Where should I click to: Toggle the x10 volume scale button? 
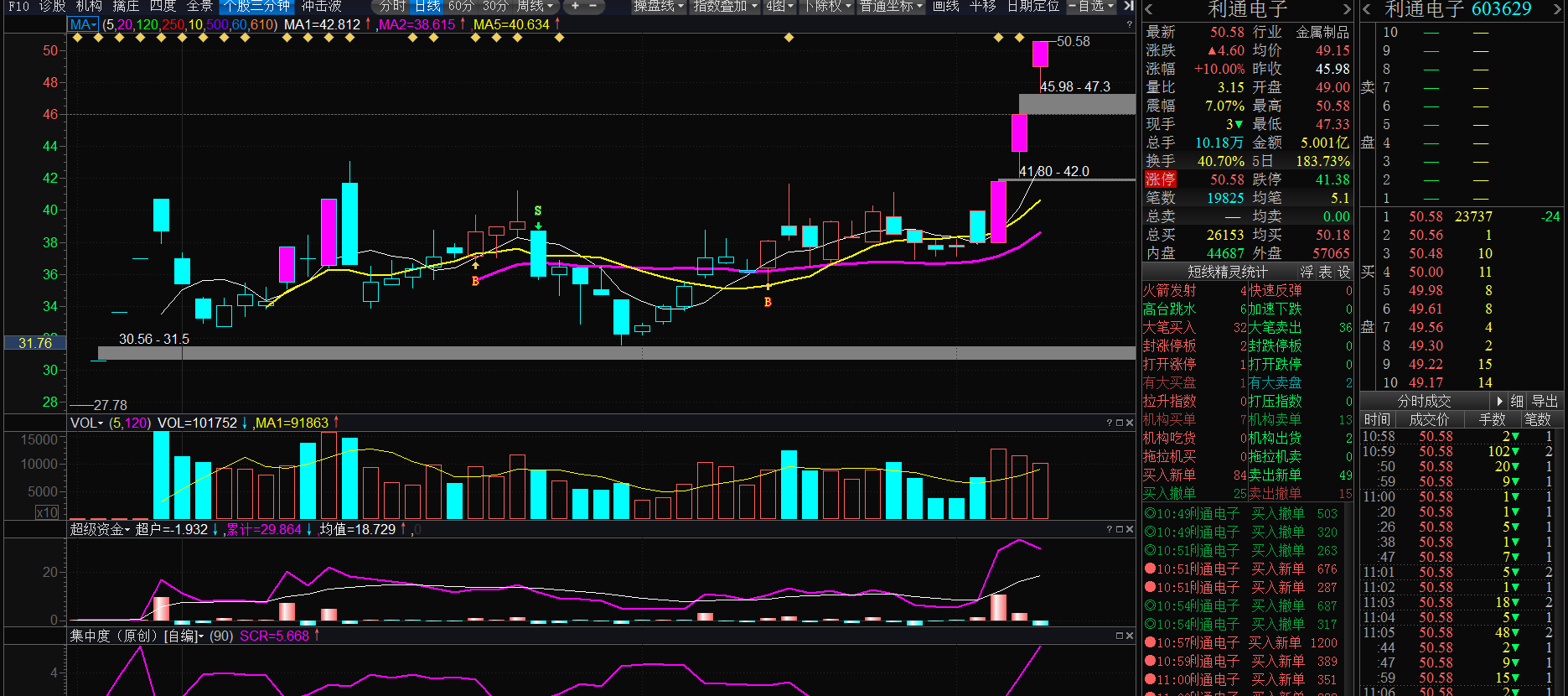[x=47, y=512]
